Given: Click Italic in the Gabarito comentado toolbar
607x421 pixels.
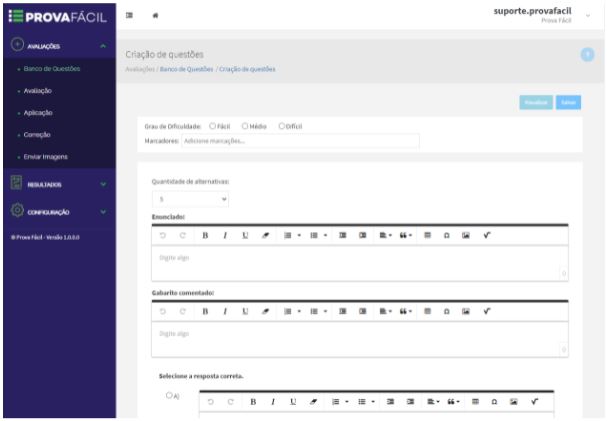Looking at the screenshot, I should (x=225, y=311).
